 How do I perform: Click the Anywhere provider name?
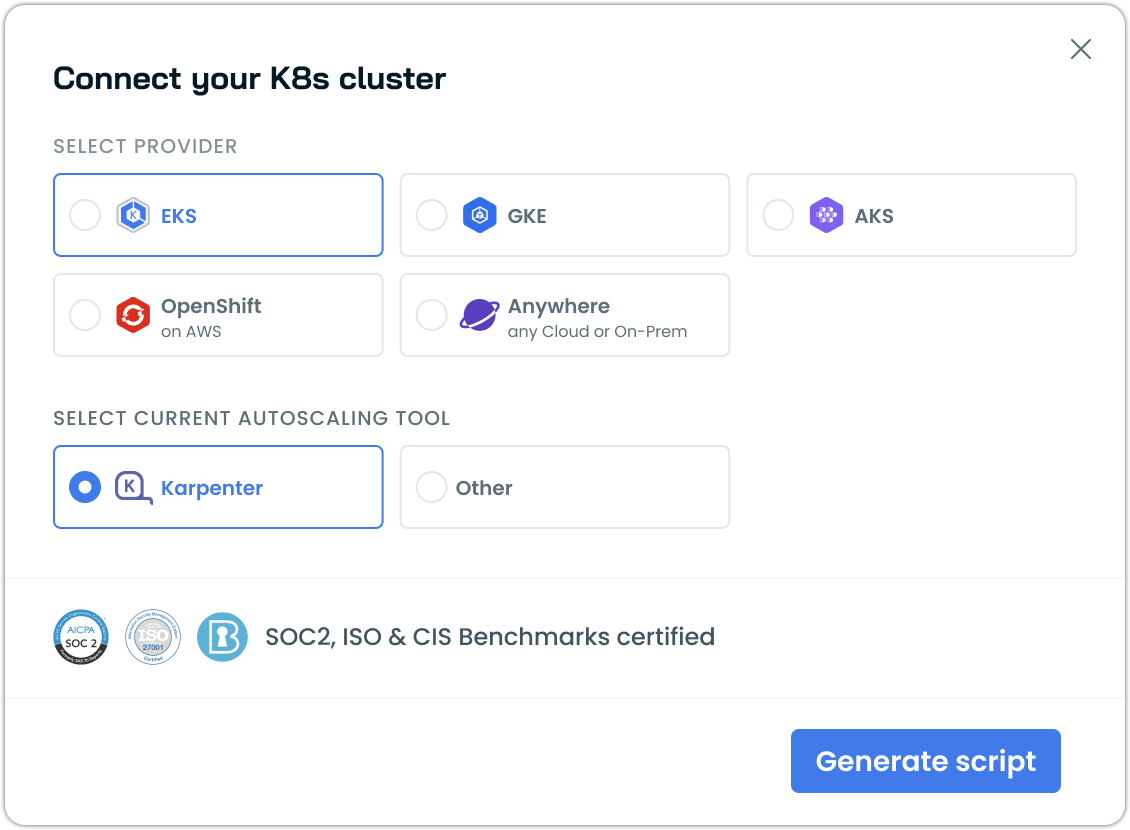[559, 306]
